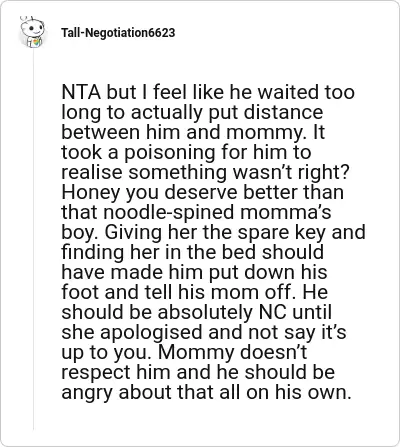
Task: Click the words "Mommy doesn't" in the comment
Action: point(232,353)
